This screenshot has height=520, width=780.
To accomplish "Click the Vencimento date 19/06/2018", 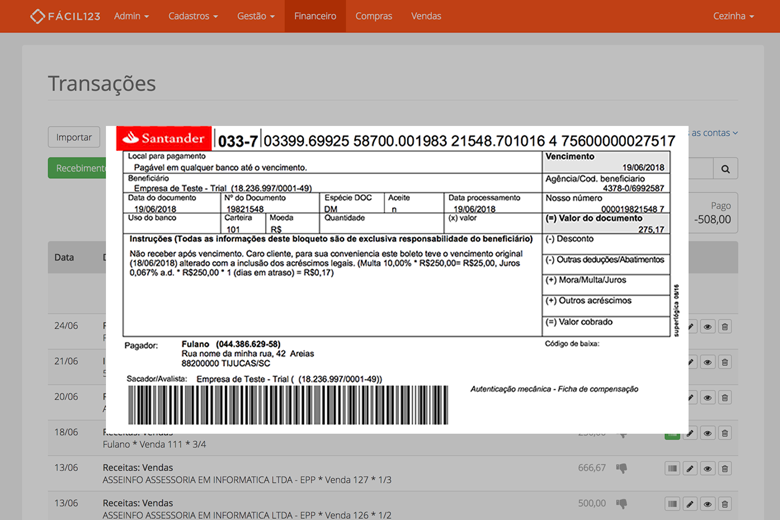I will click(643, 168).
